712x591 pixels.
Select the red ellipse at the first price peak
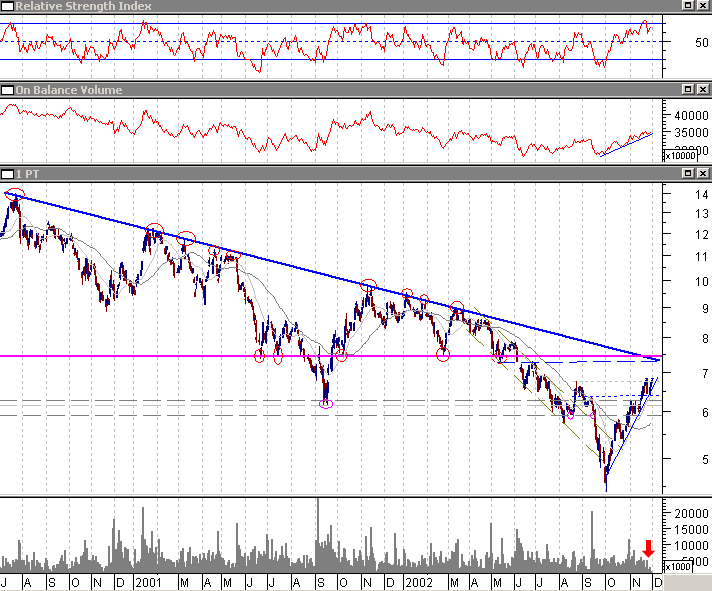[15, 194]
